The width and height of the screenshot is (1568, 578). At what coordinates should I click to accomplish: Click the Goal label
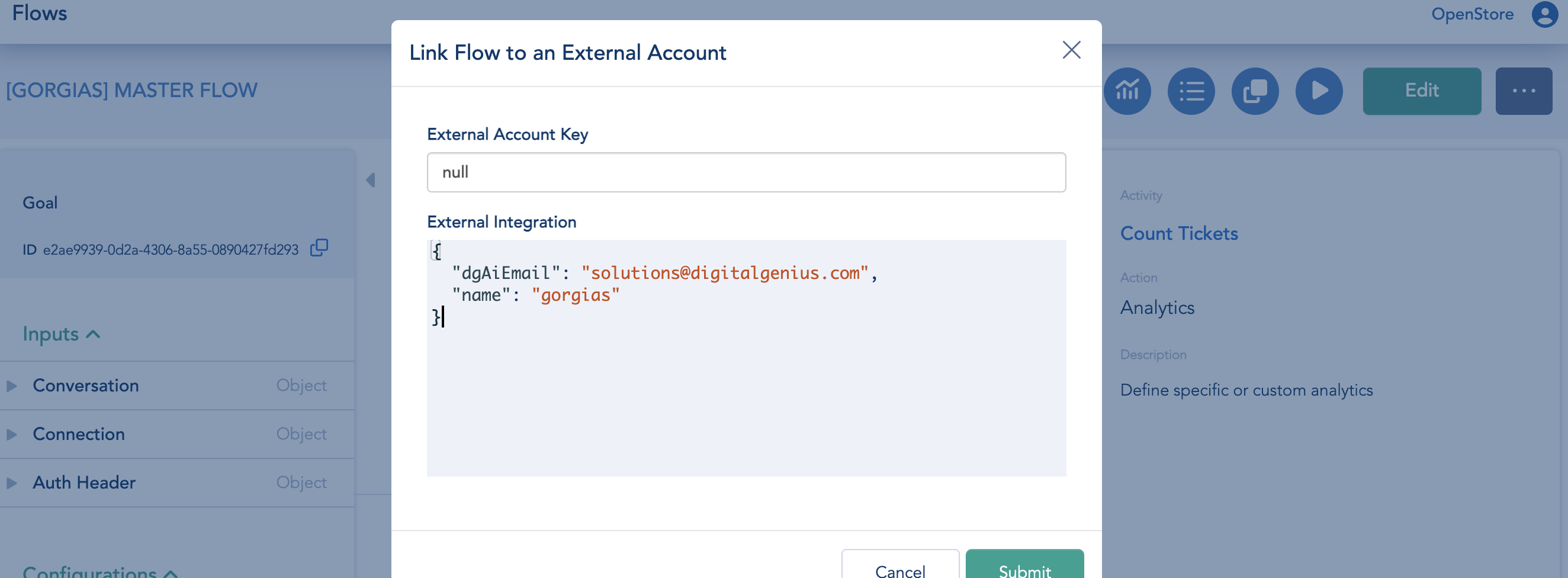click(x=40, y=203)
